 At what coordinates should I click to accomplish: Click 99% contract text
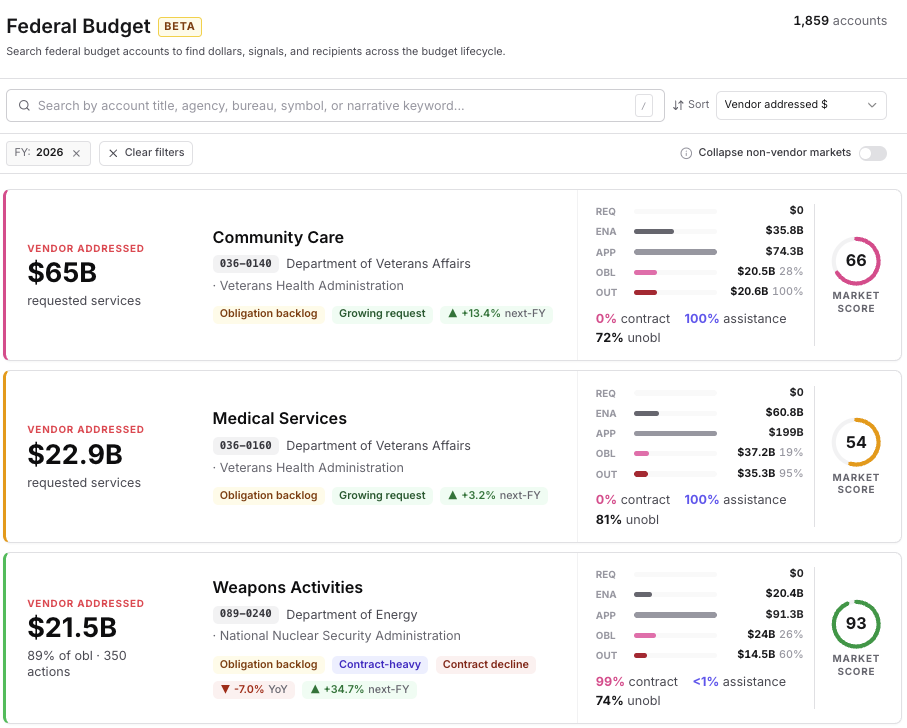click(636, 682)
